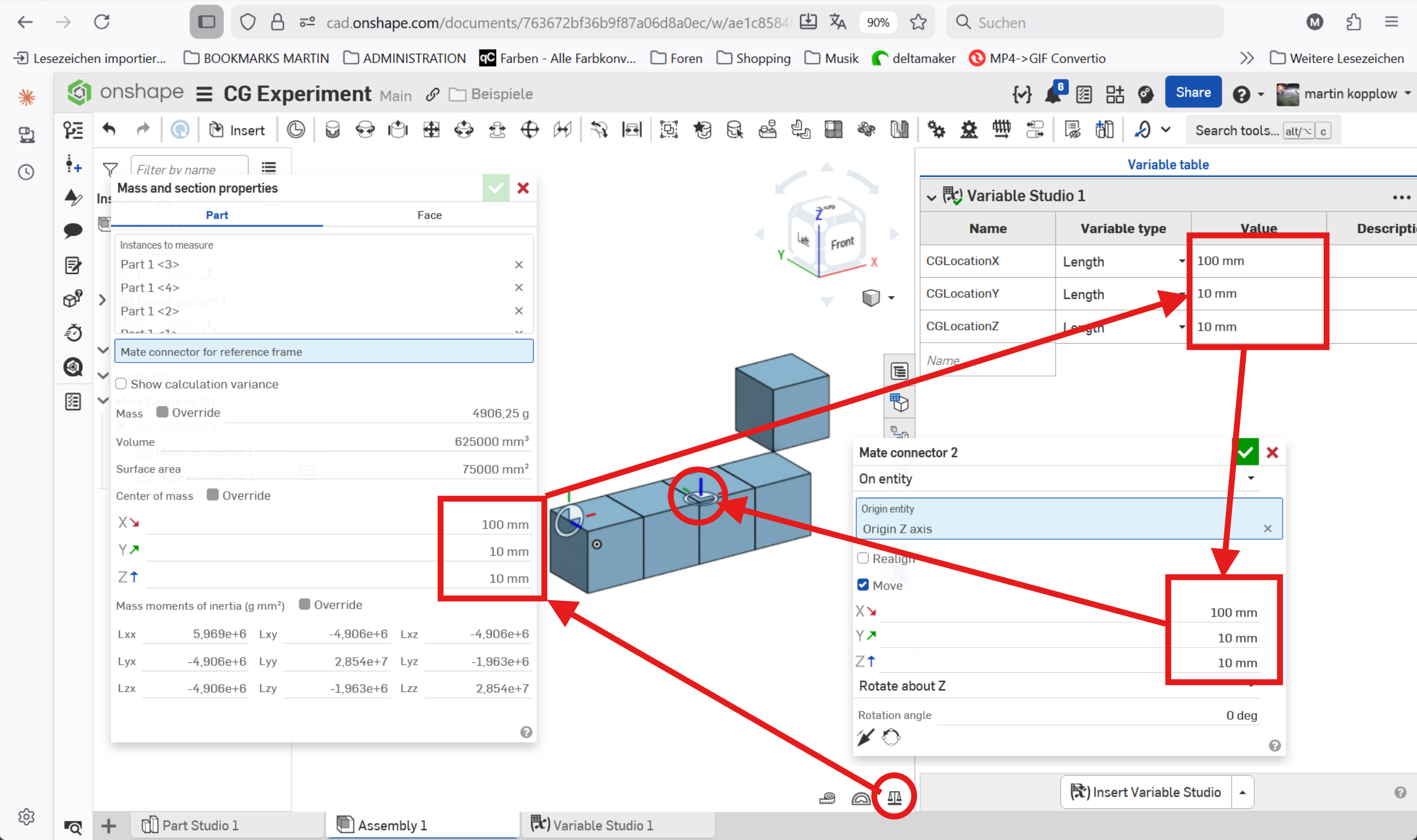Select the Revolute mate tool
Viewport: 1417px width, 840px height.
tap(365, 130)
